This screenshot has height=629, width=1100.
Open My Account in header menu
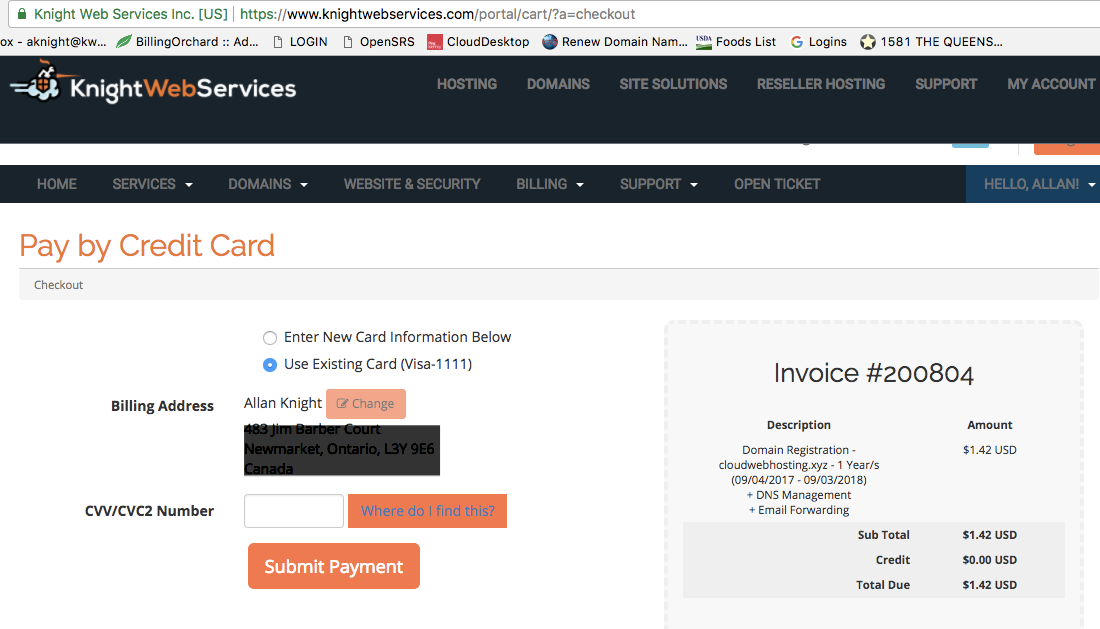[x=1051, y=84]
